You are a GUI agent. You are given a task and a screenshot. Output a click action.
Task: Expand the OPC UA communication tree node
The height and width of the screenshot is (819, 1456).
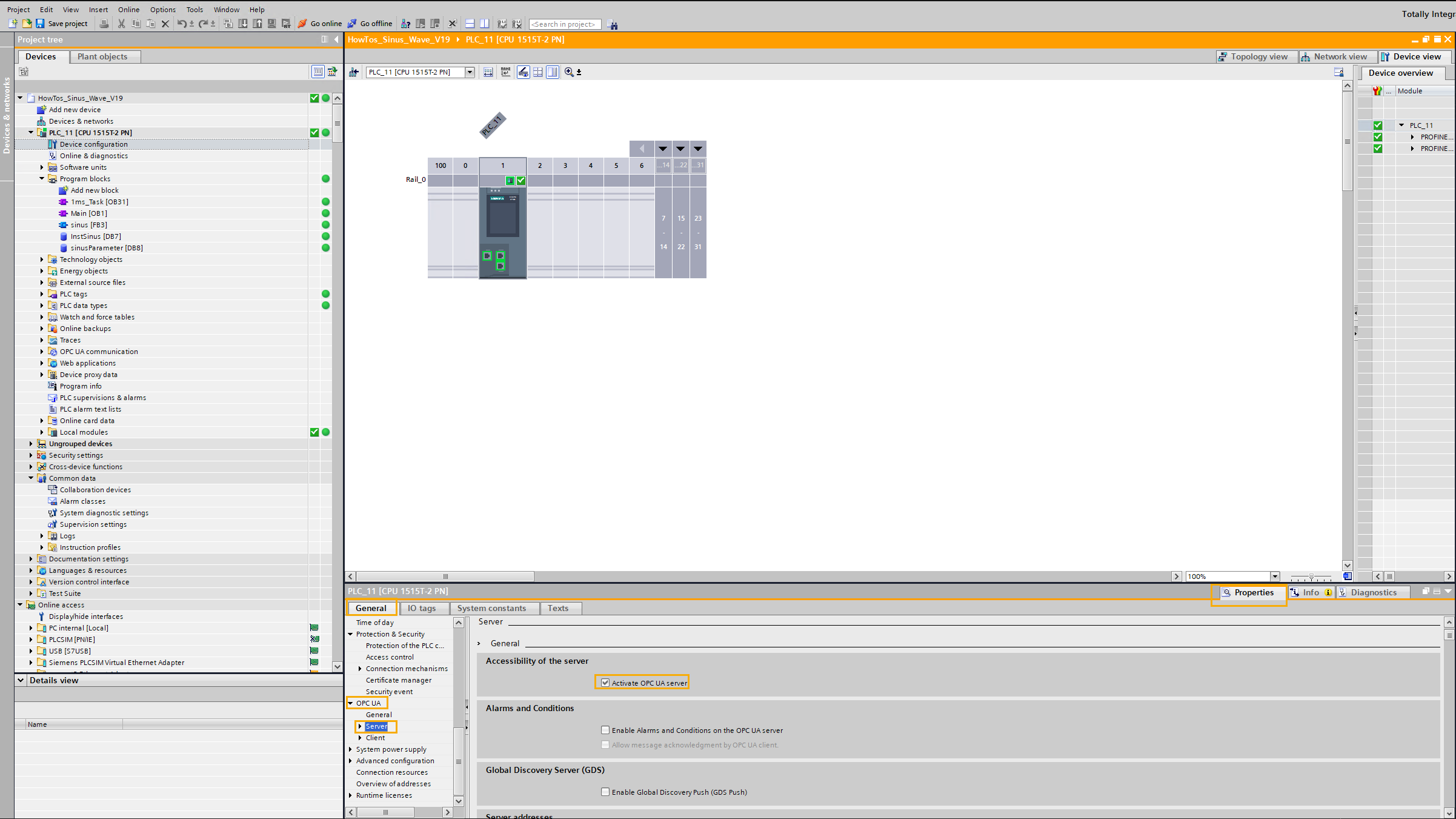tap(42, 352)
